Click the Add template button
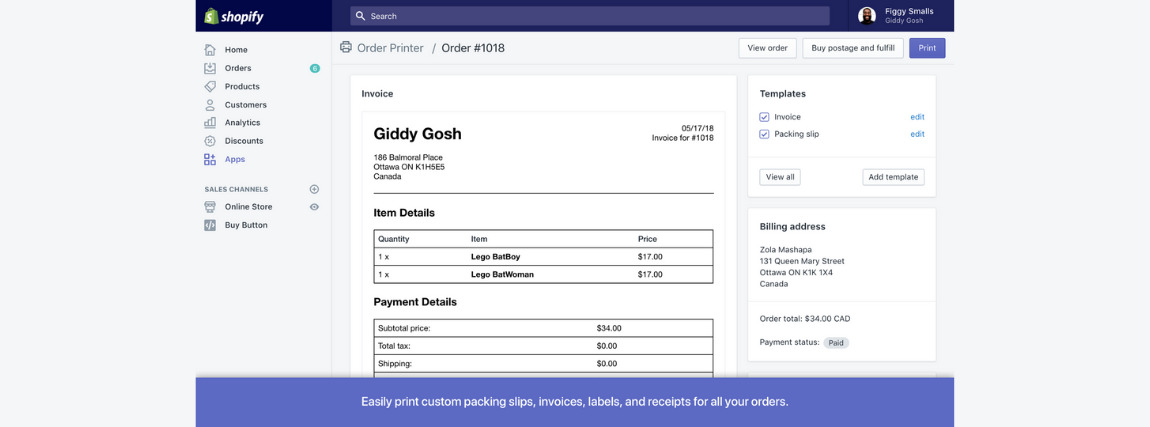 (893, 177)
